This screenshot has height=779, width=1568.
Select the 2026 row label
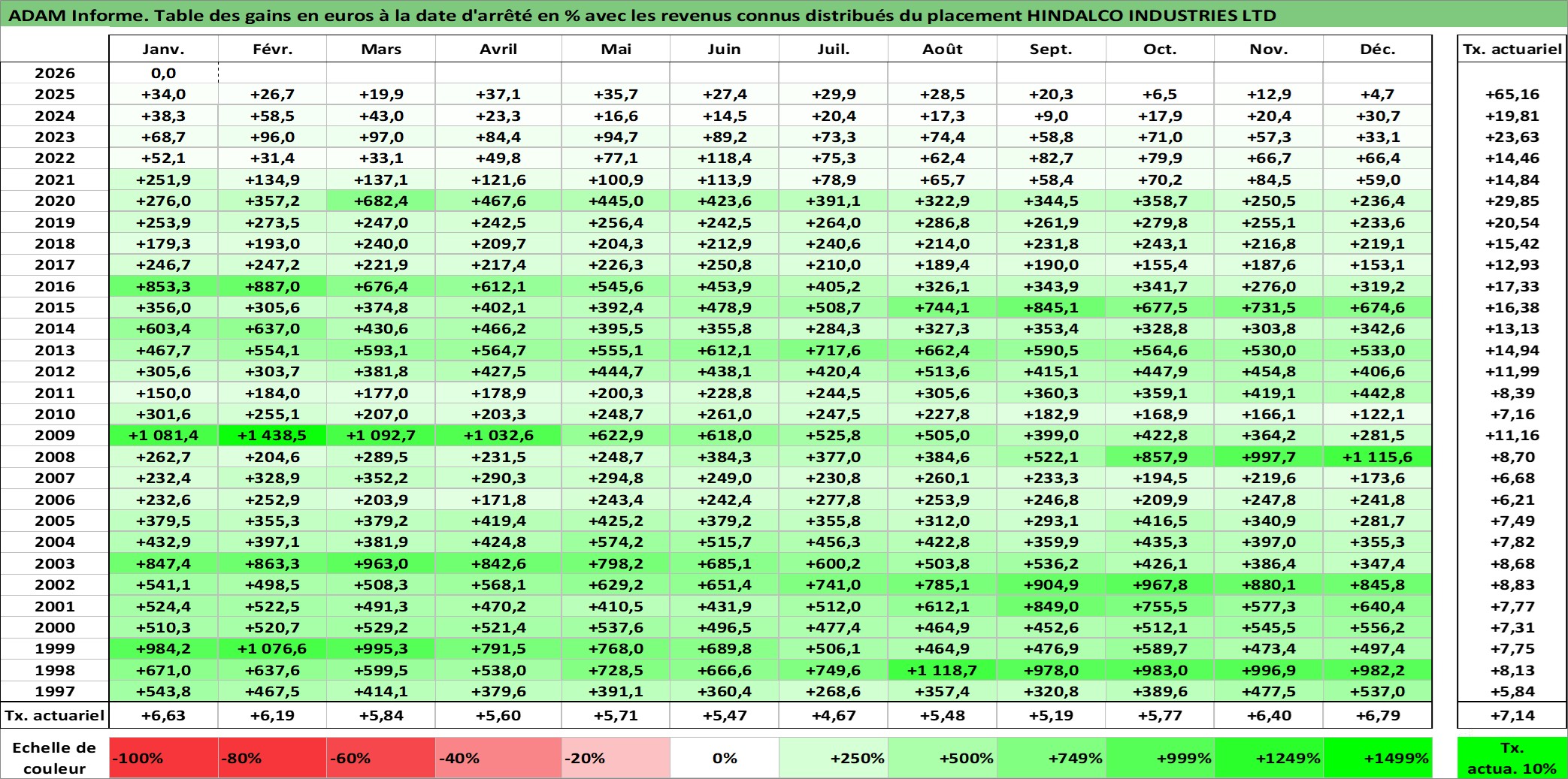pos(55,73)
